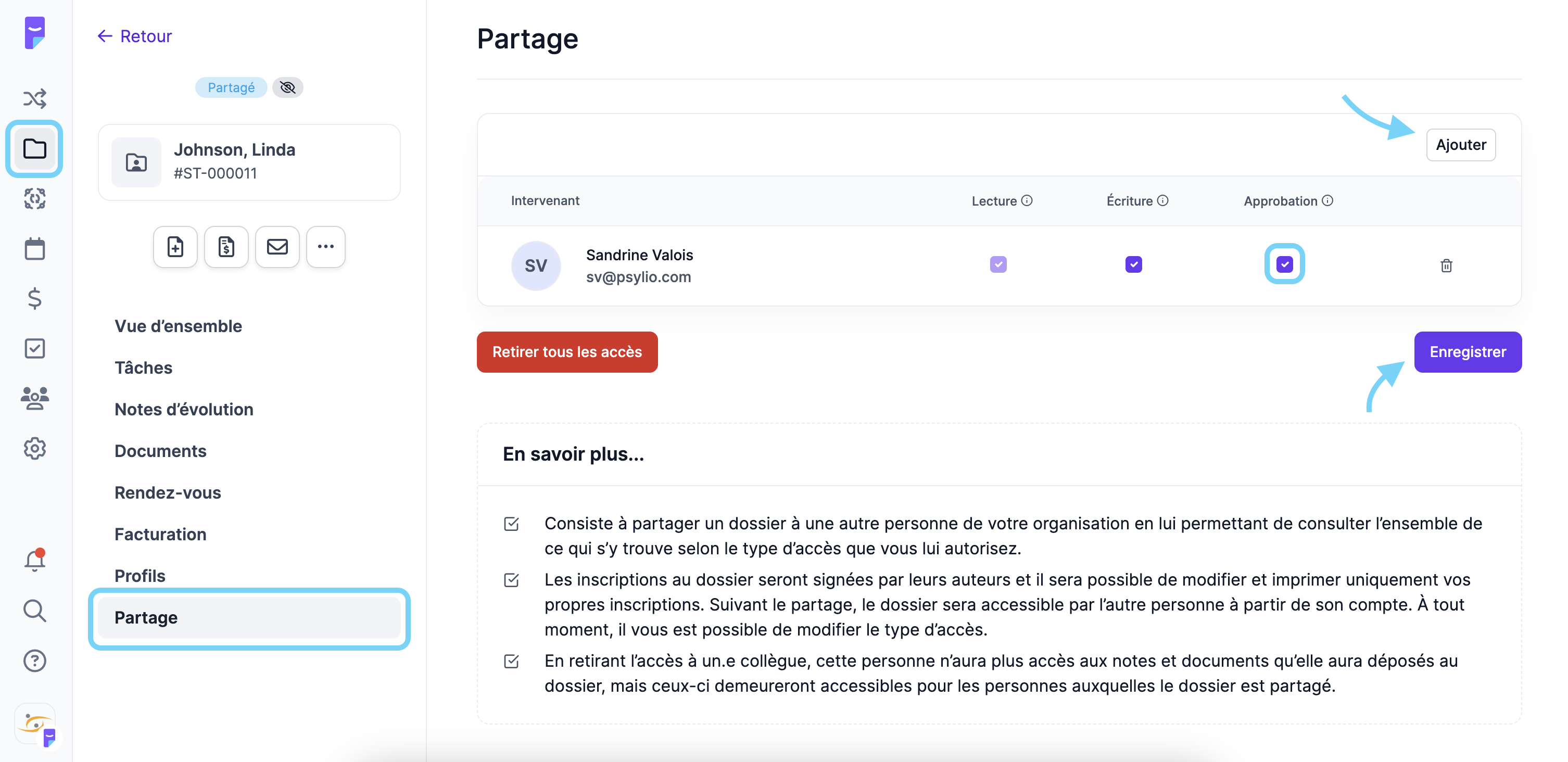Click the Approbation info icon
1568x762 pixels.
coord(1327,200)
